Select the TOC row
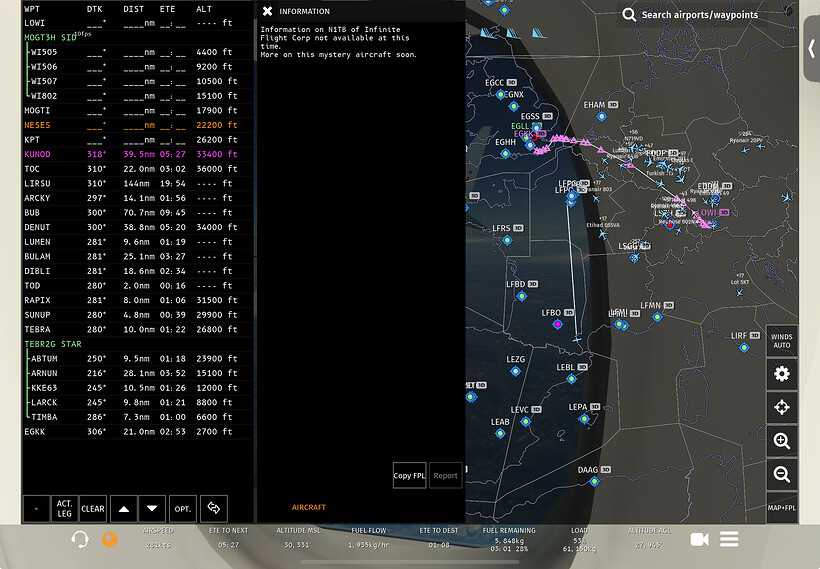This screenshot has width=820, height=569. tap(139, 169)
